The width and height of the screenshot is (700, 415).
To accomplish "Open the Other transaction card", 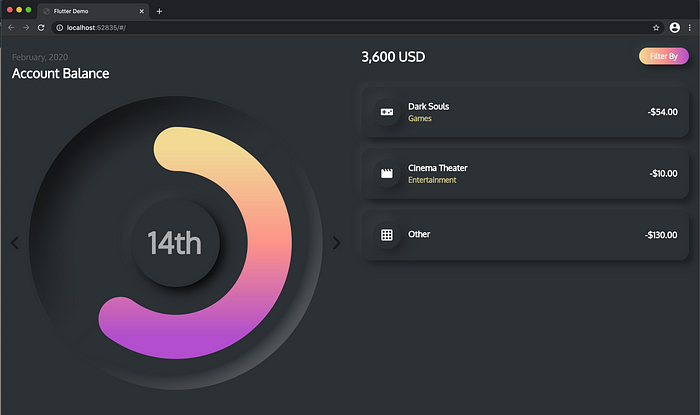I will point(525,235).
